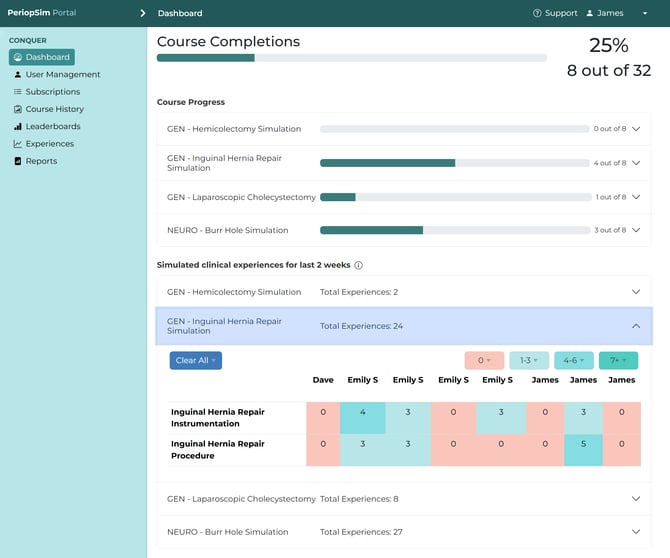The width and height of the screenshot is (670, 558).
Task: Click the 1 out of 8 label
Action: 611,197
